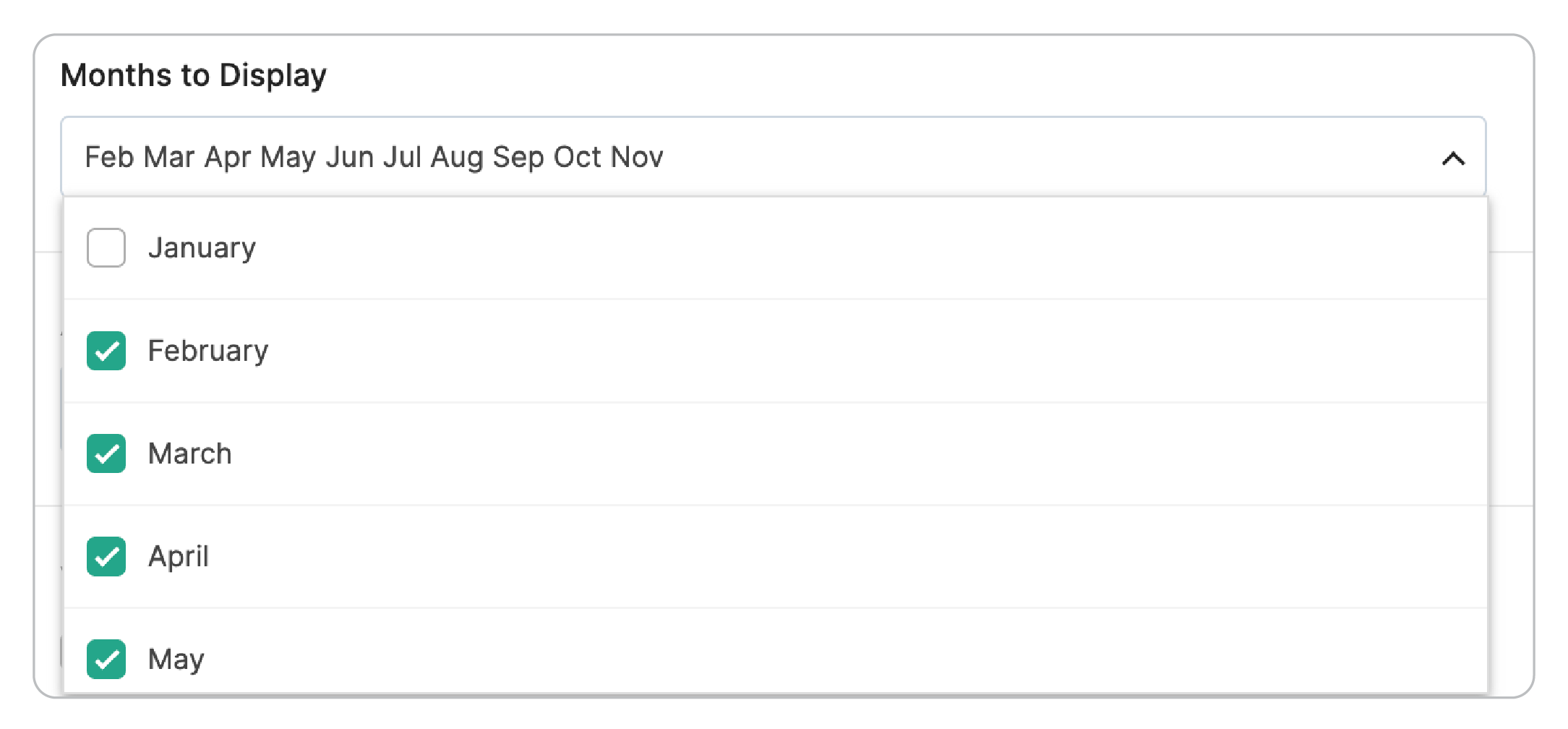
Task: Click the selected months text in the field
Action: pos(374,158)
